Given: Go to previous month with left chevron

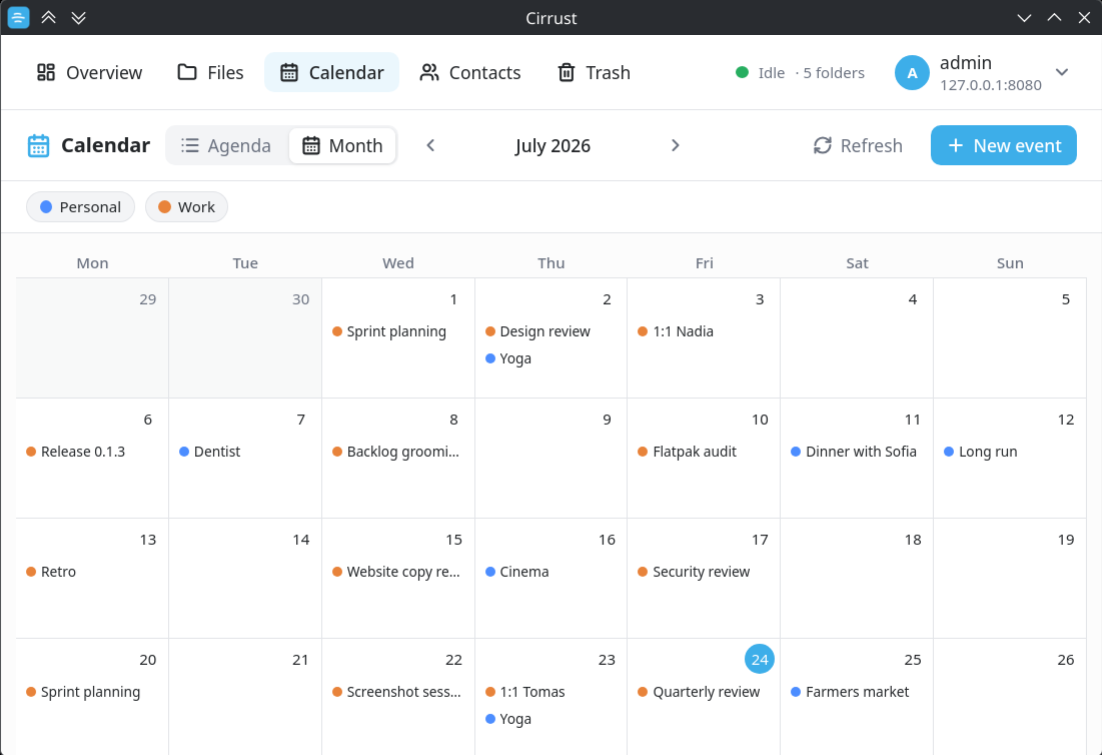Looking at the screenshot, I should pos(431,146).
